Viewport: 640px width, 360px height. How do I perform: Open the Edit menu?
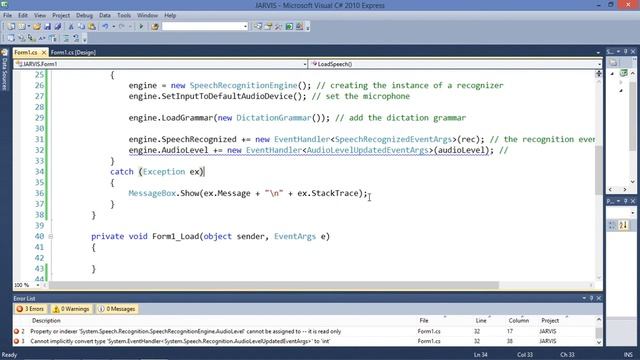click(23, 16)
